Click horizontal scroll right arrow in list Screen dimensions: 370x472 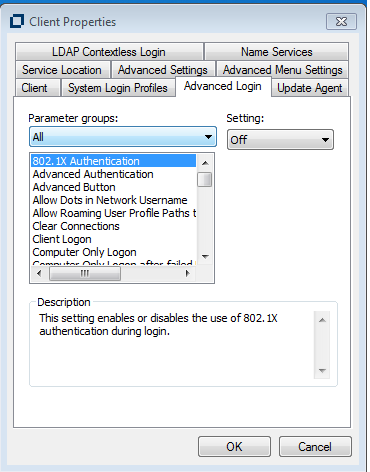coord(187,274)
